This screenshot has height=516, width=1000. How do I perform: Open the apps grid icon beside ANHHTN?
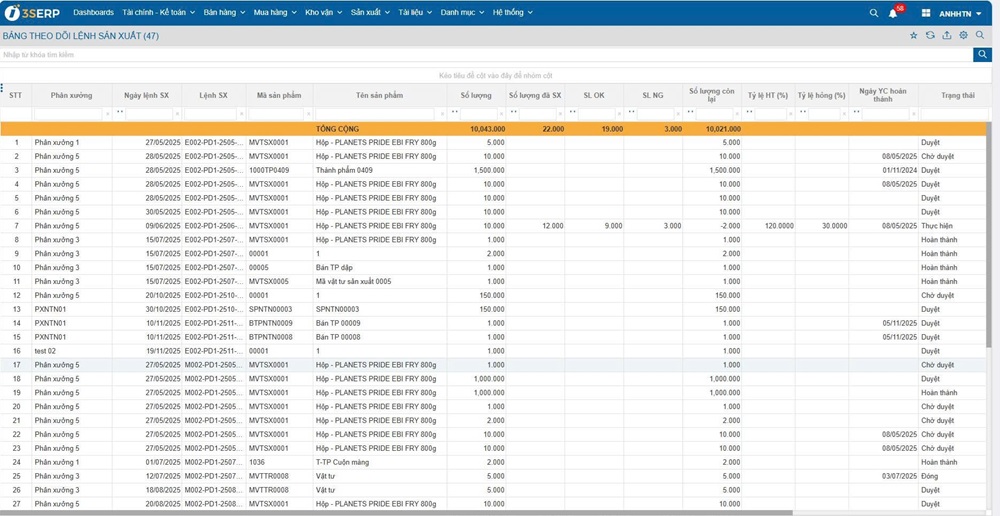click(x=925, y=13)
